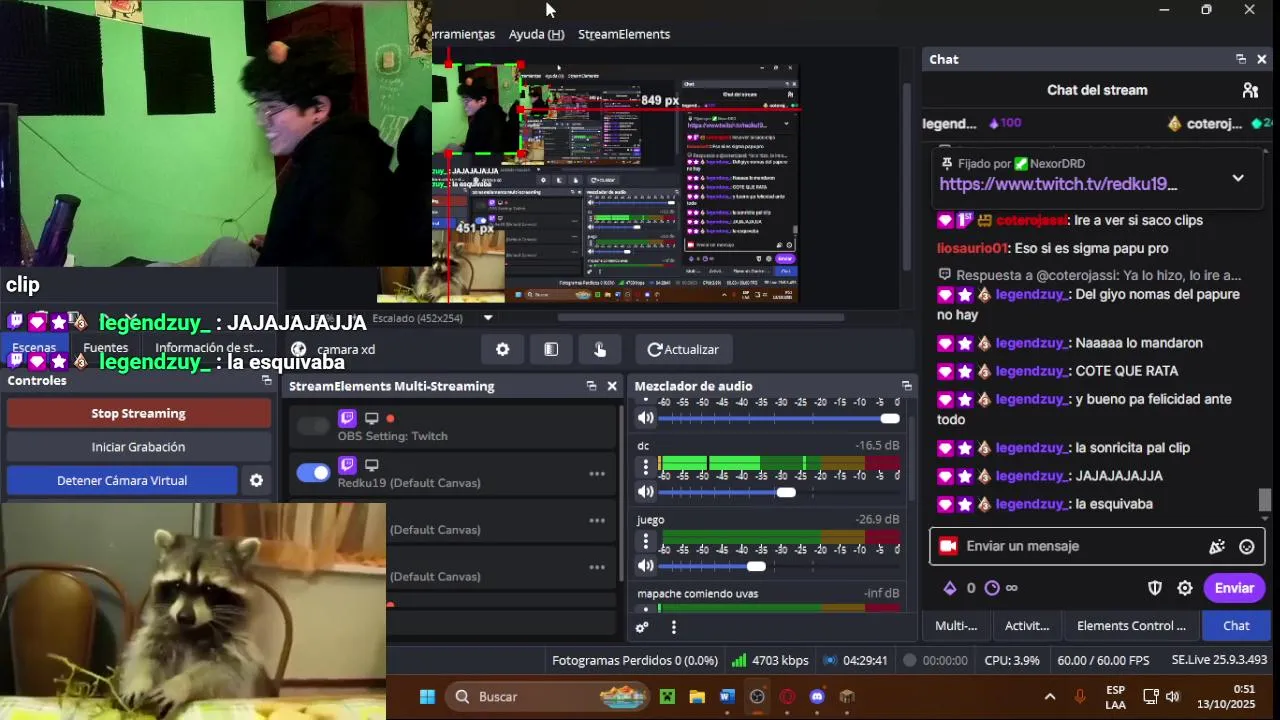
Task: Pop out the Mezclador de audio dock
Action: pyautogui.click(x=907, y=386)
